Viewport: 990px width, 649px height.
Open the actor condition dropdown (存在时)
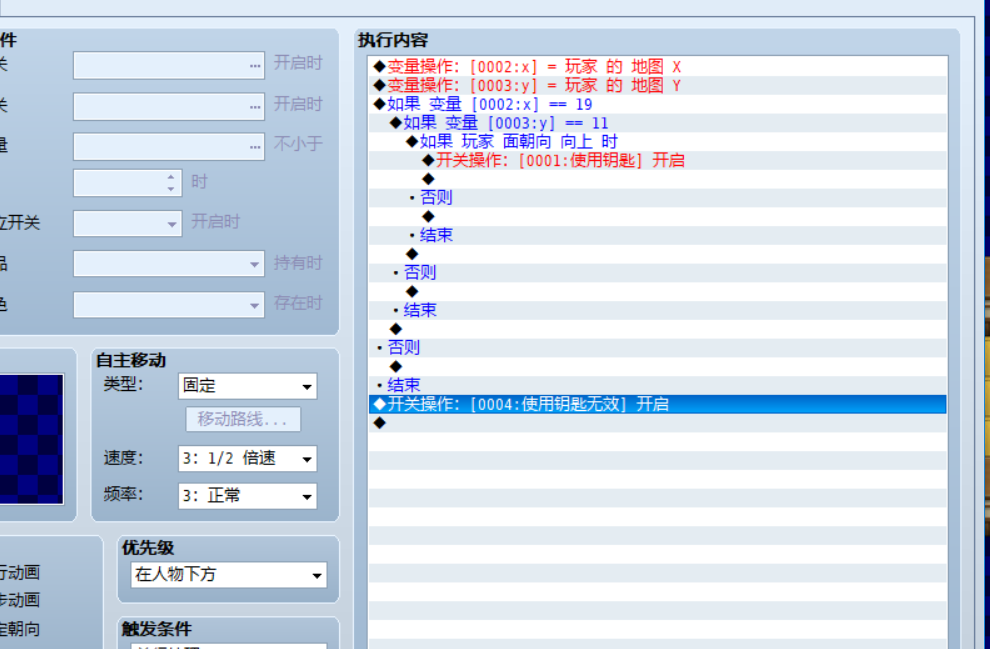169,305
